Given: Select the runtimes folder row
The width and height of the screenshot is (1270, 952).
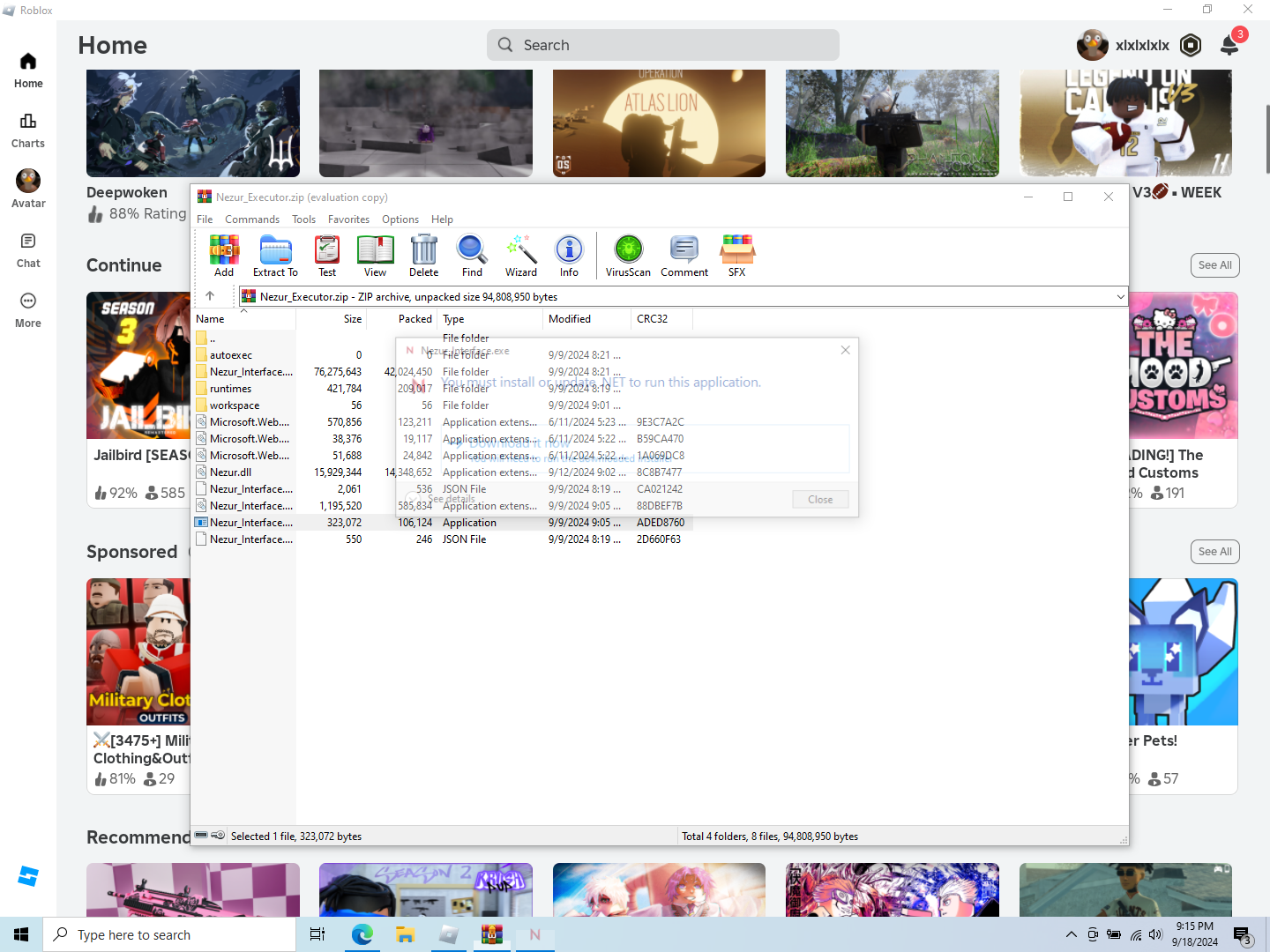Looking at the screenshot, I should [x=441, y=389].
